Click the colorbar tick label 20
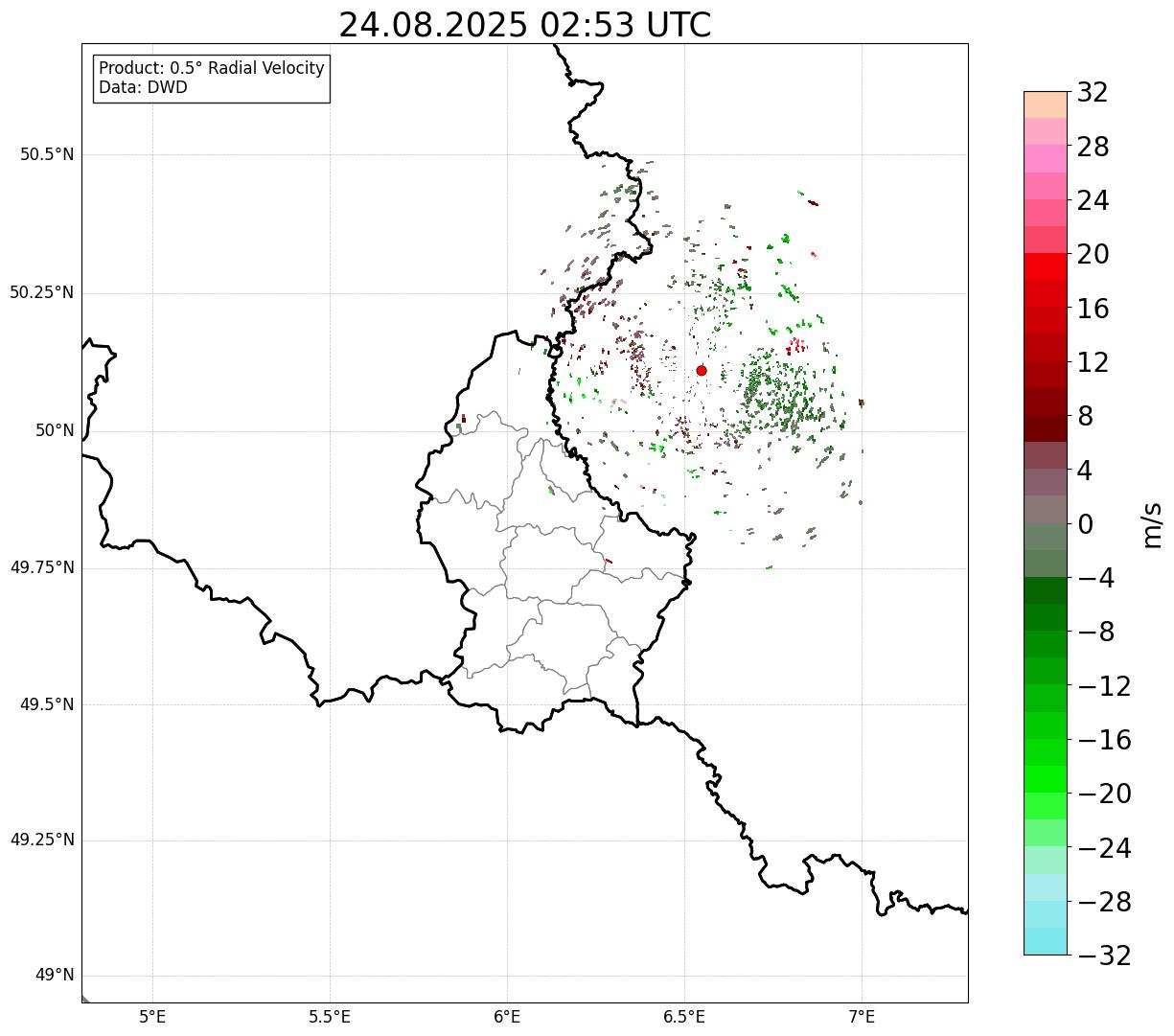Viewport: 1174px width, 1036px height. 1093,254
